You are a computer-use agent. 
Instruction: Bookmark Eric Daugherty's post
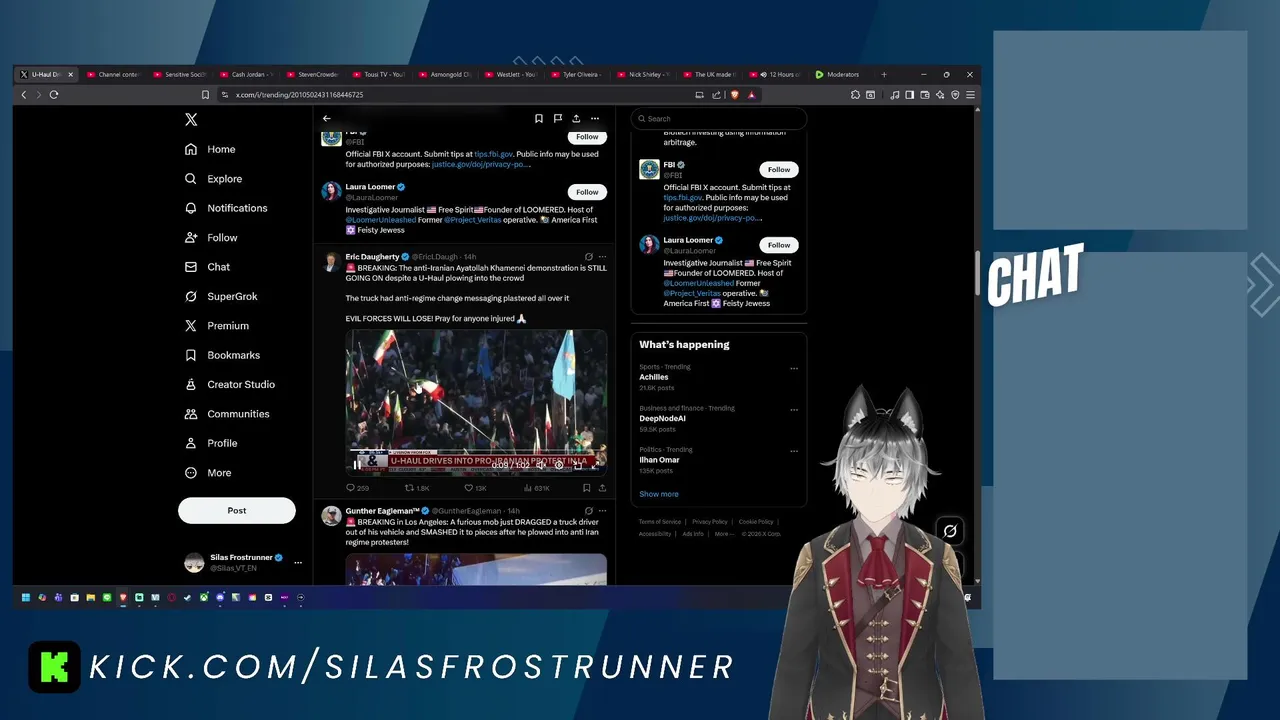click(x=586, y=488)
